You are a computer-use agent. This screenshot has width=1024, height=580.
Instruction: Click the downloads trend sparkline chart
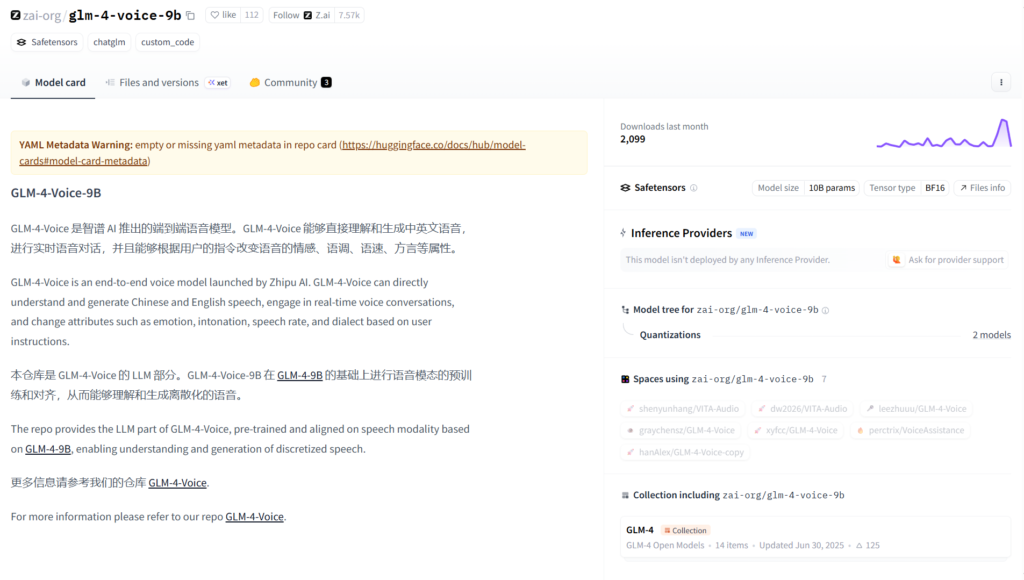coord(944,134)
